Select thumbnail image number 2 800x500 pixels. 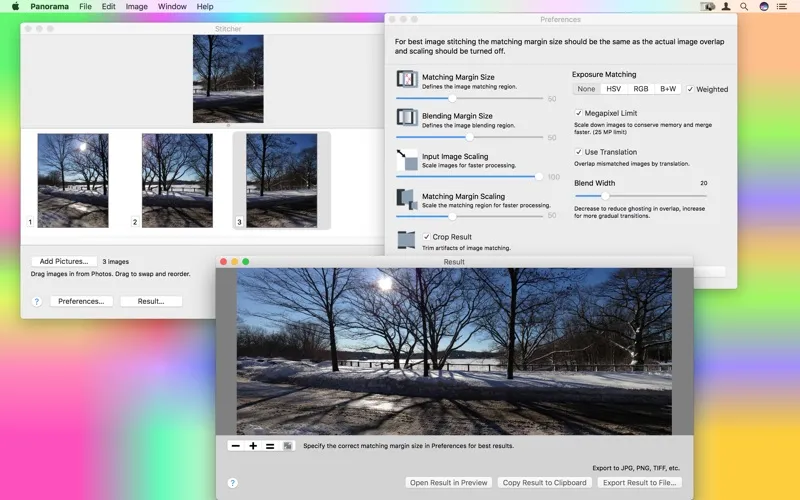[x=177, y=181]
